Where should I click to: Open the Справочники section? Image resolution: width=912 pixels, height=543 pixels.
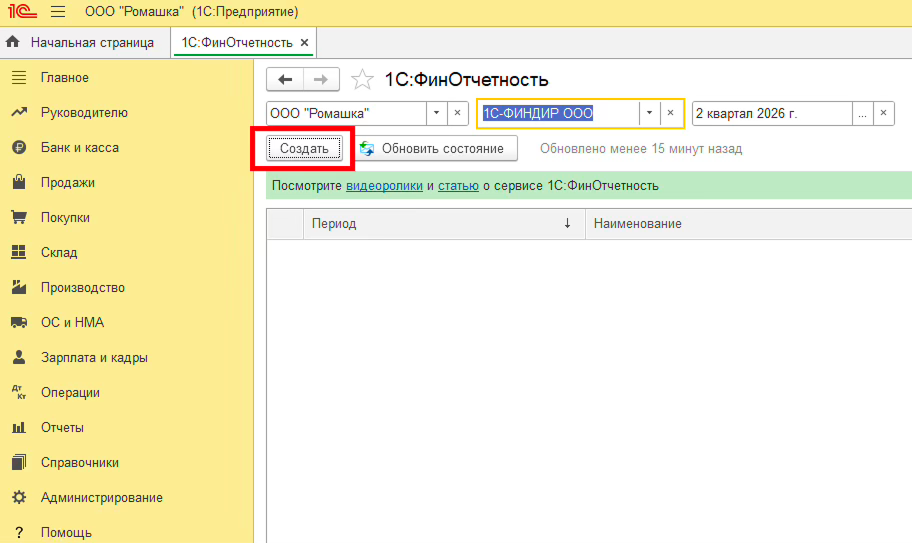(x=80, y=462)
